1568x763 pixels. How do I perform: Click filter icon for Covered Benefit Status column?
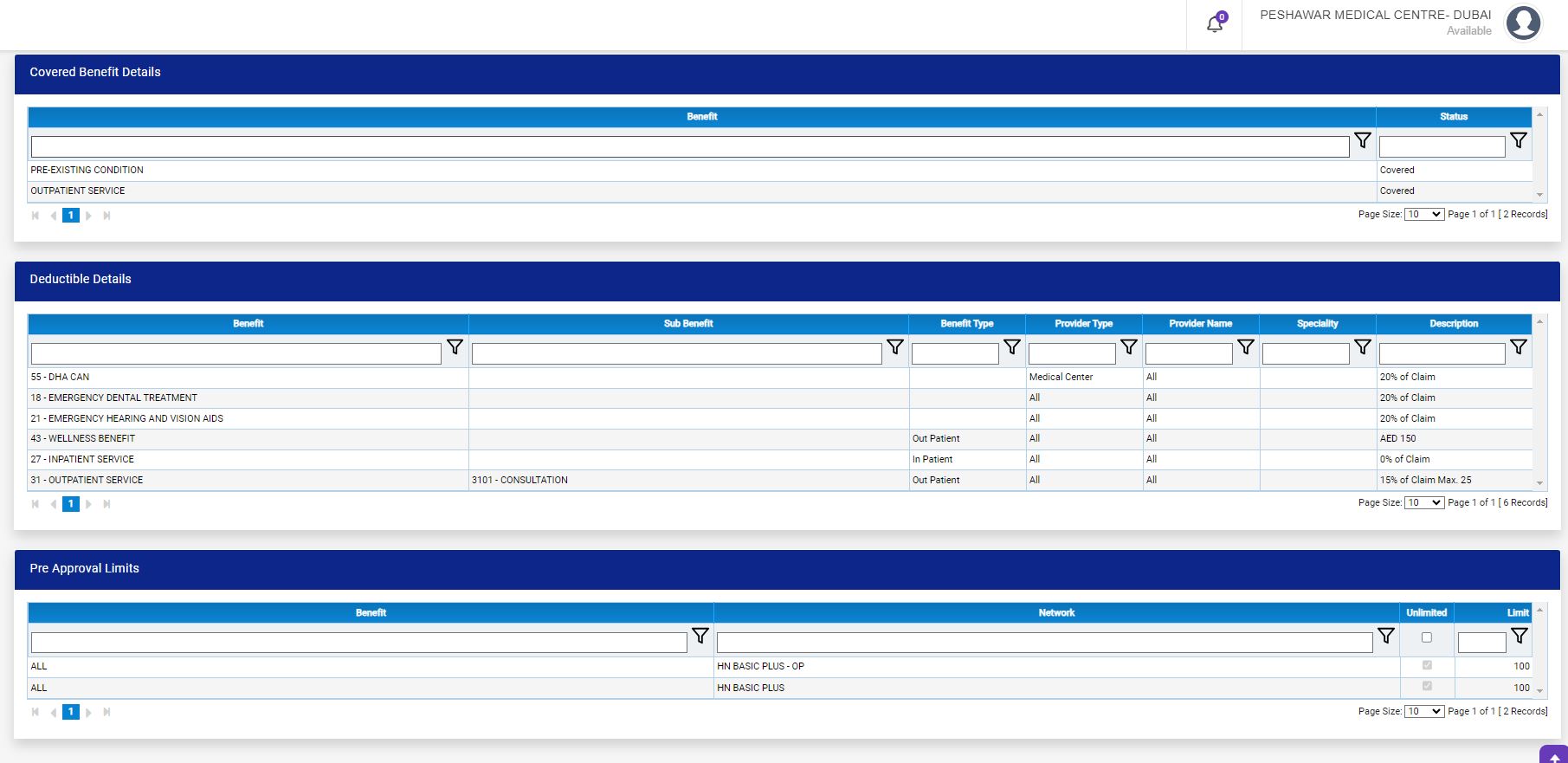point(1518,140)
